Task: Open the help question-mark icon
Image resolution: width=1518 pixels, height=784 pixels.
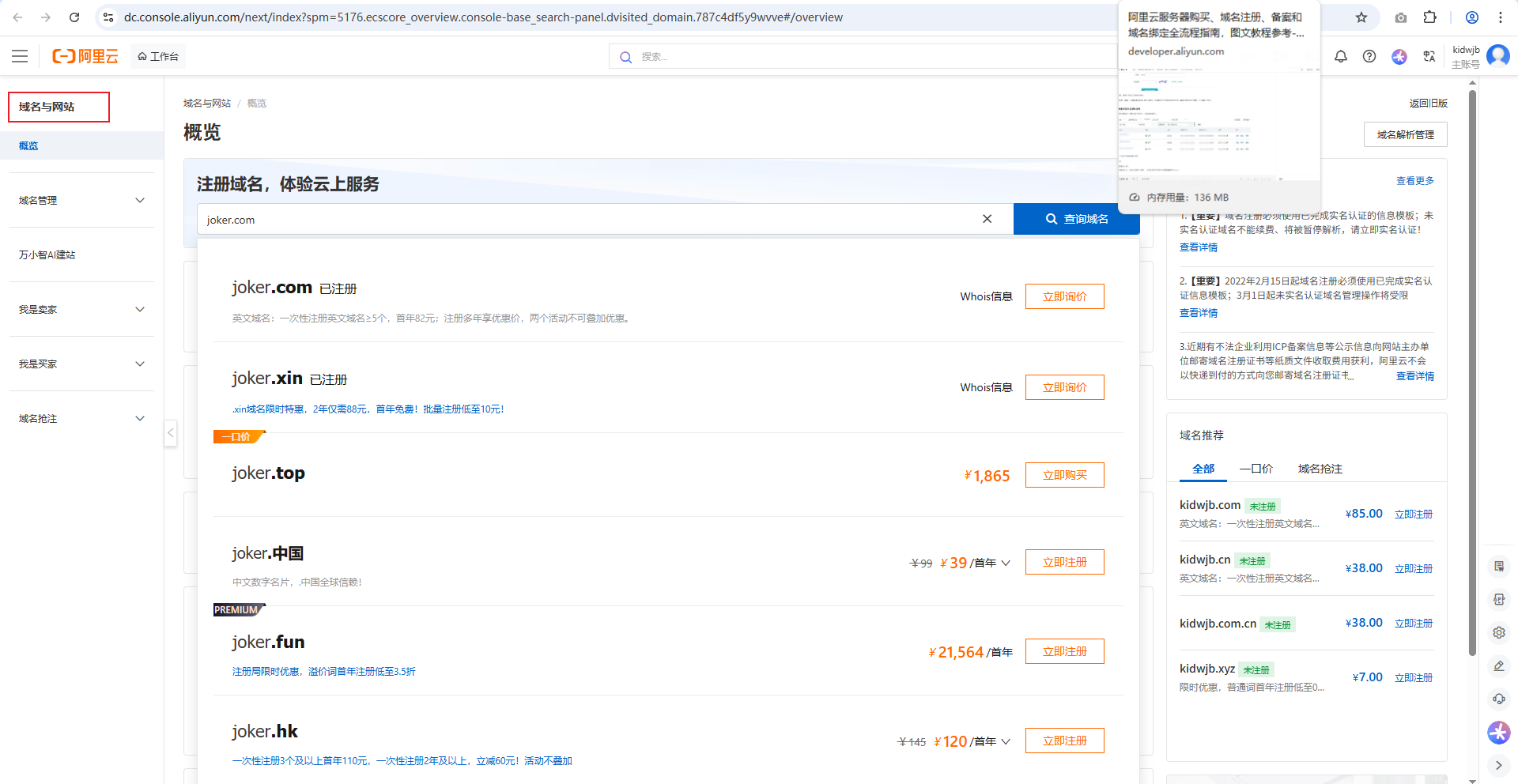Action: point(1370,56)
